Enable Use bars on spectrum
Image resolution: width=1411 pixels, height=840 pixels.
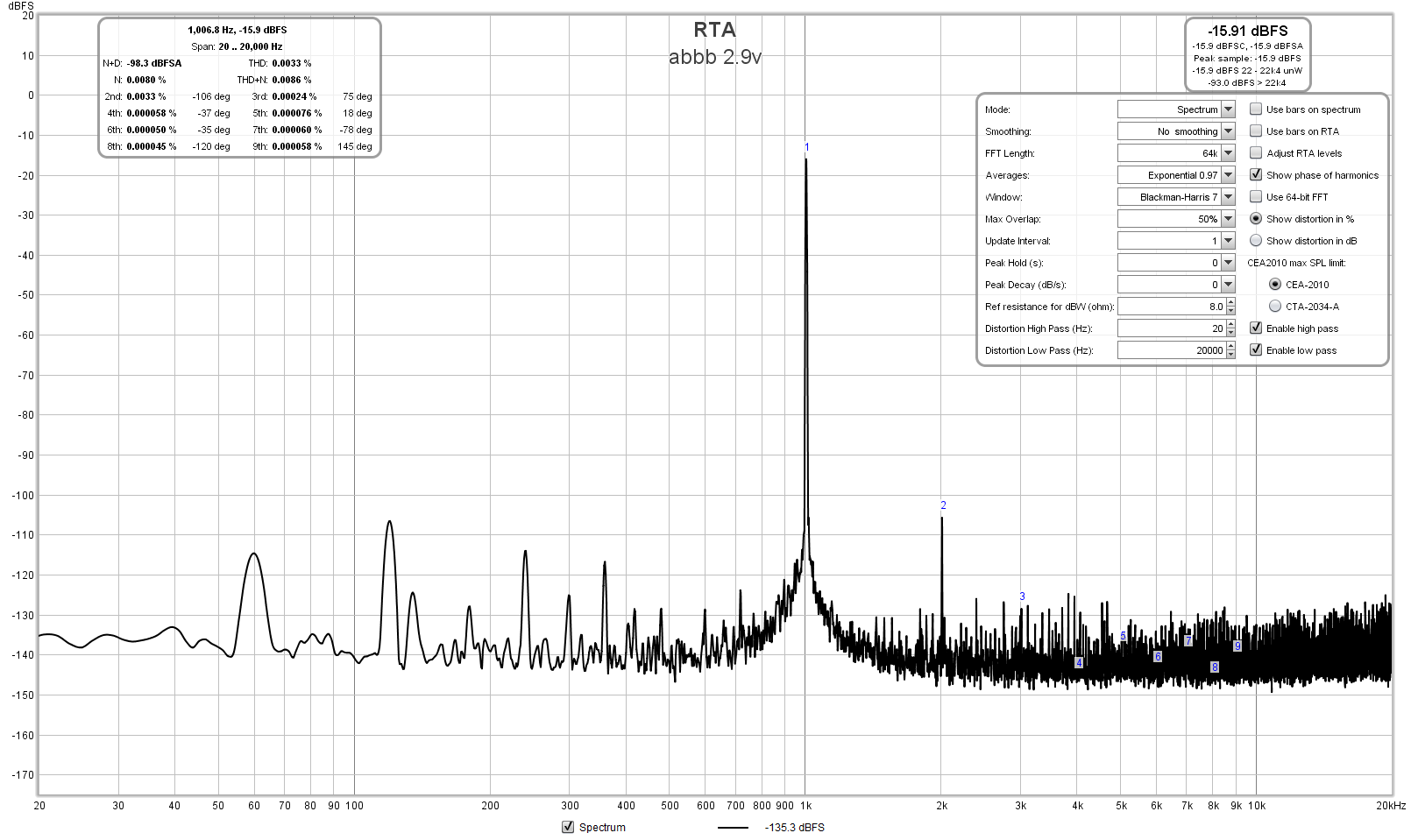[1256, 109]
